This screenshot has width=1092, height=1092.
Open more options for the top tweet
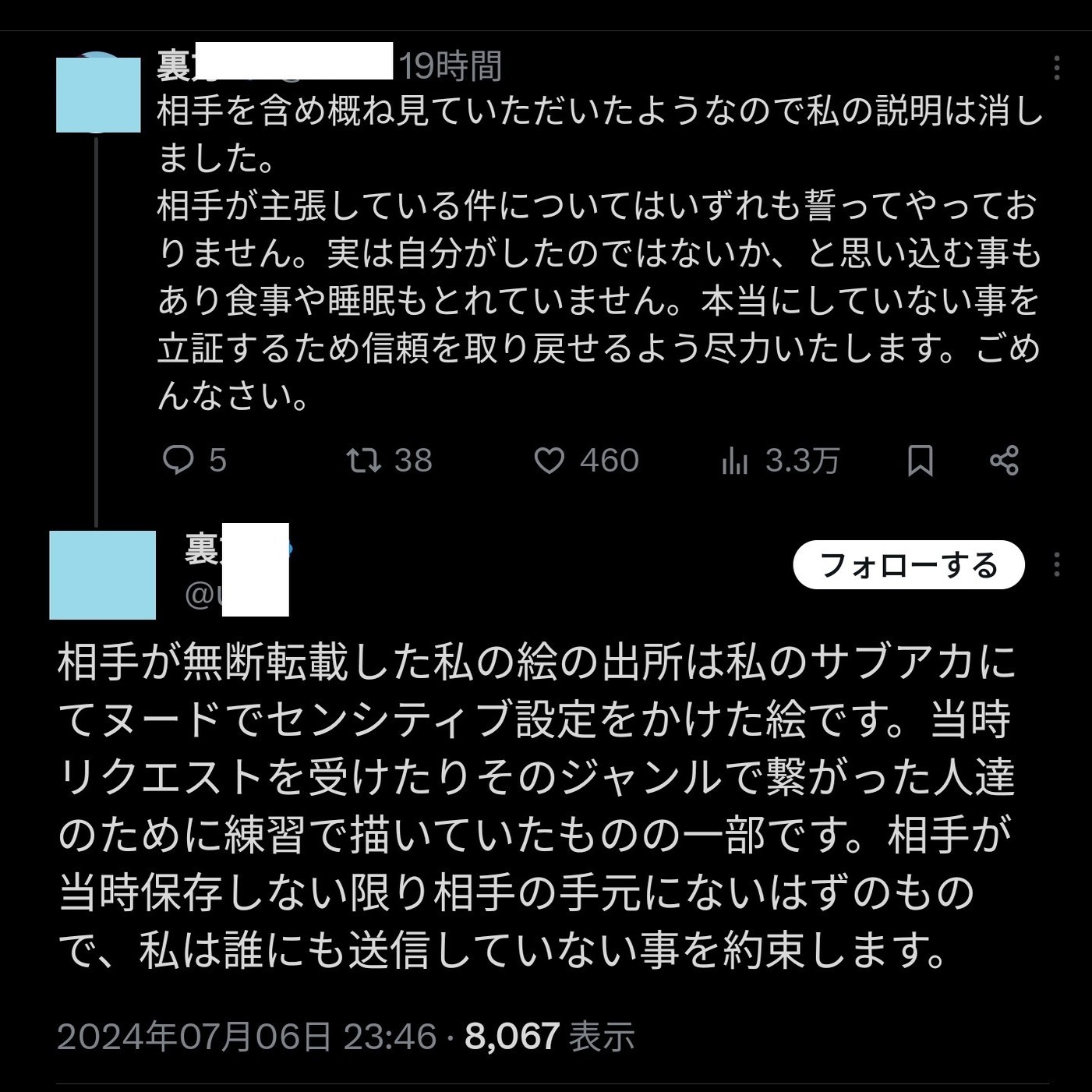click(x=1056, y=68)
